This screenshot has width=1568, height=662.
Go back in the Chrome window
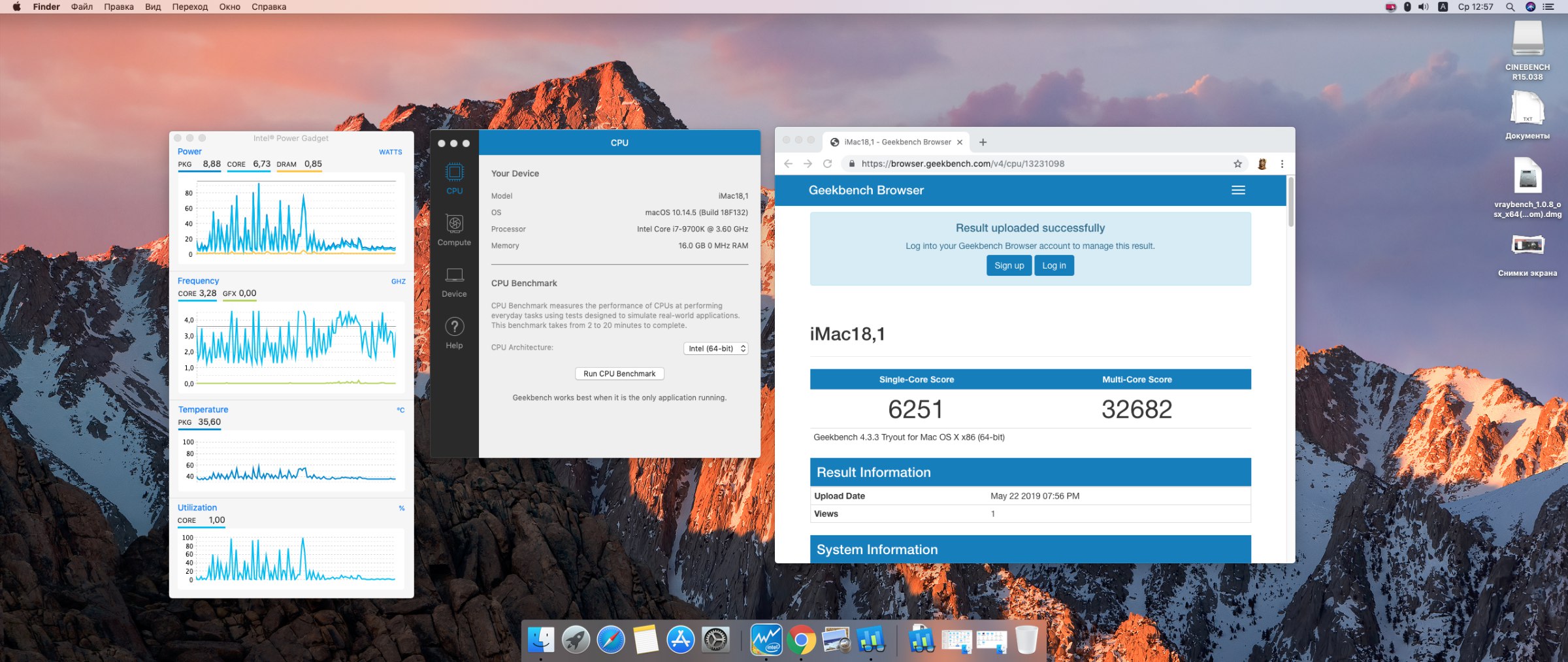pyautogui.click(x=789, y=164)
